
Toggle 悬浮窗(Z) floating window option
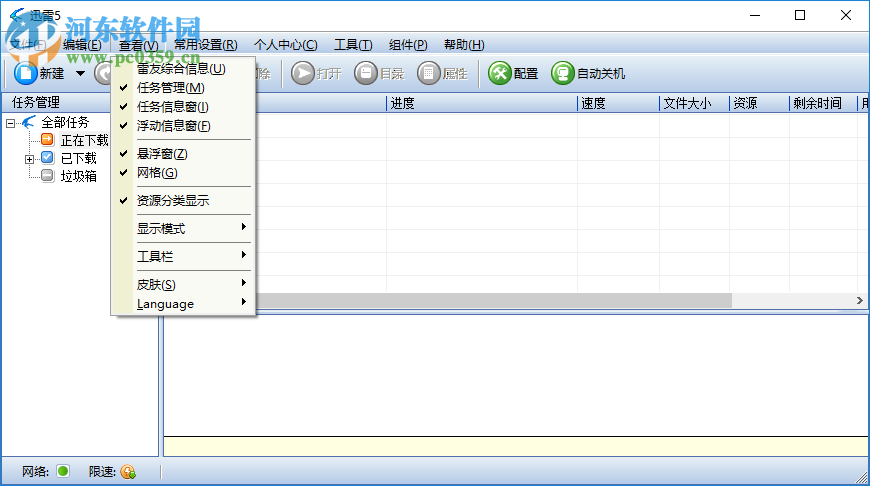pyautogui.click(x=183, y=154)
